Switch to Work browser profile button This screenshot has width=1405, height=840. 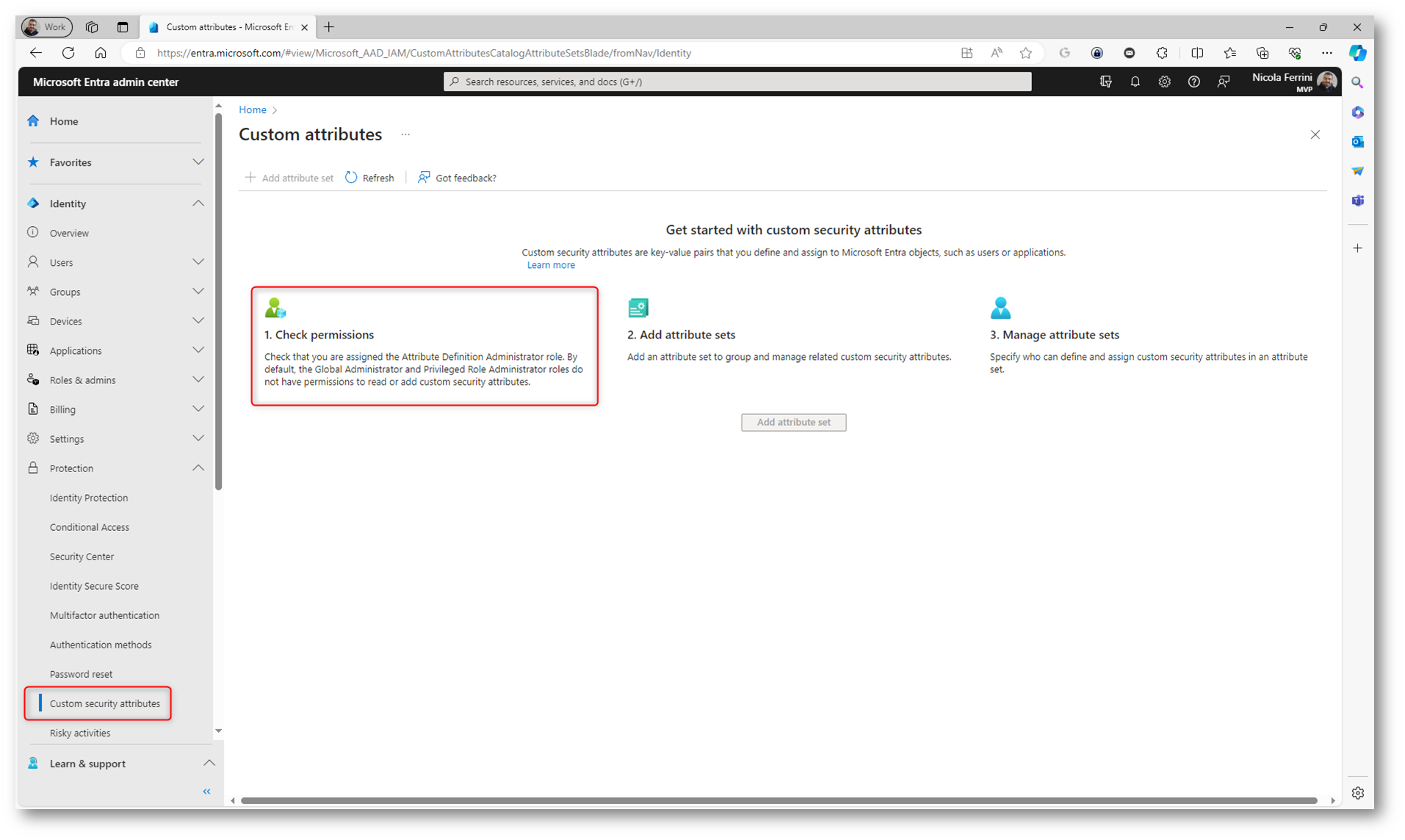click(x=47, y=27)
